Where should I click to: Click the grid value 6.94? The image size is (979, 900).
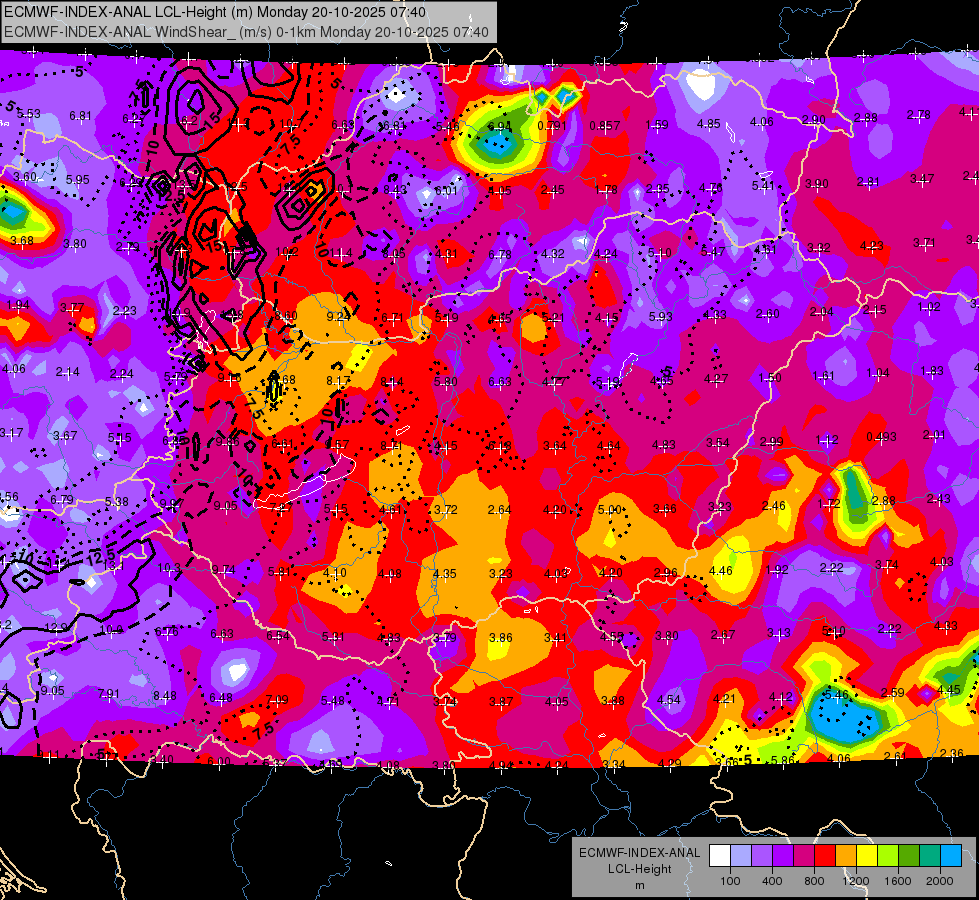coord(499,126)
